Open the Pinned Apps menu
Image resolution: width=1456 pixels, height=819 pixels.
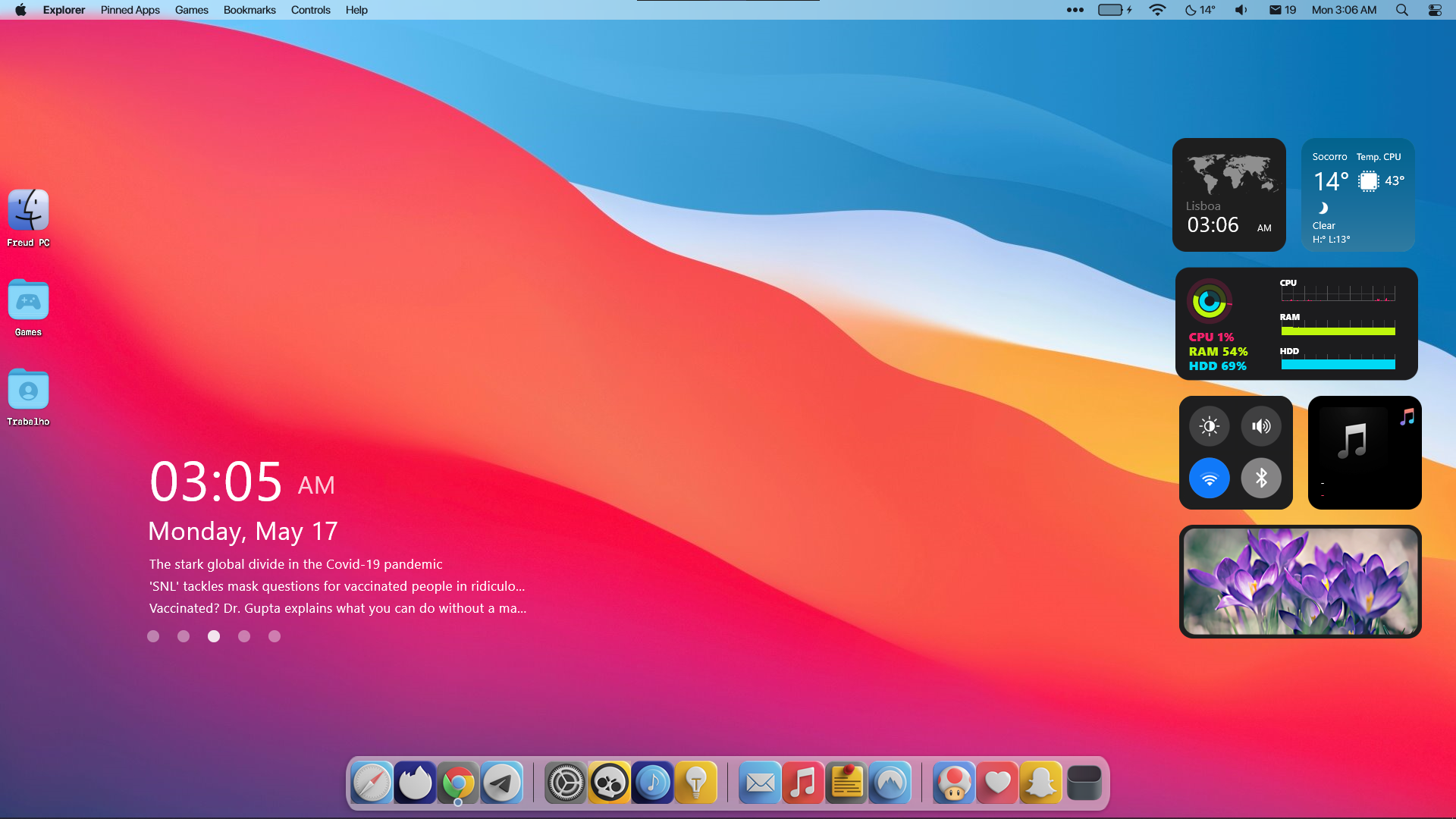click(130, 10)
